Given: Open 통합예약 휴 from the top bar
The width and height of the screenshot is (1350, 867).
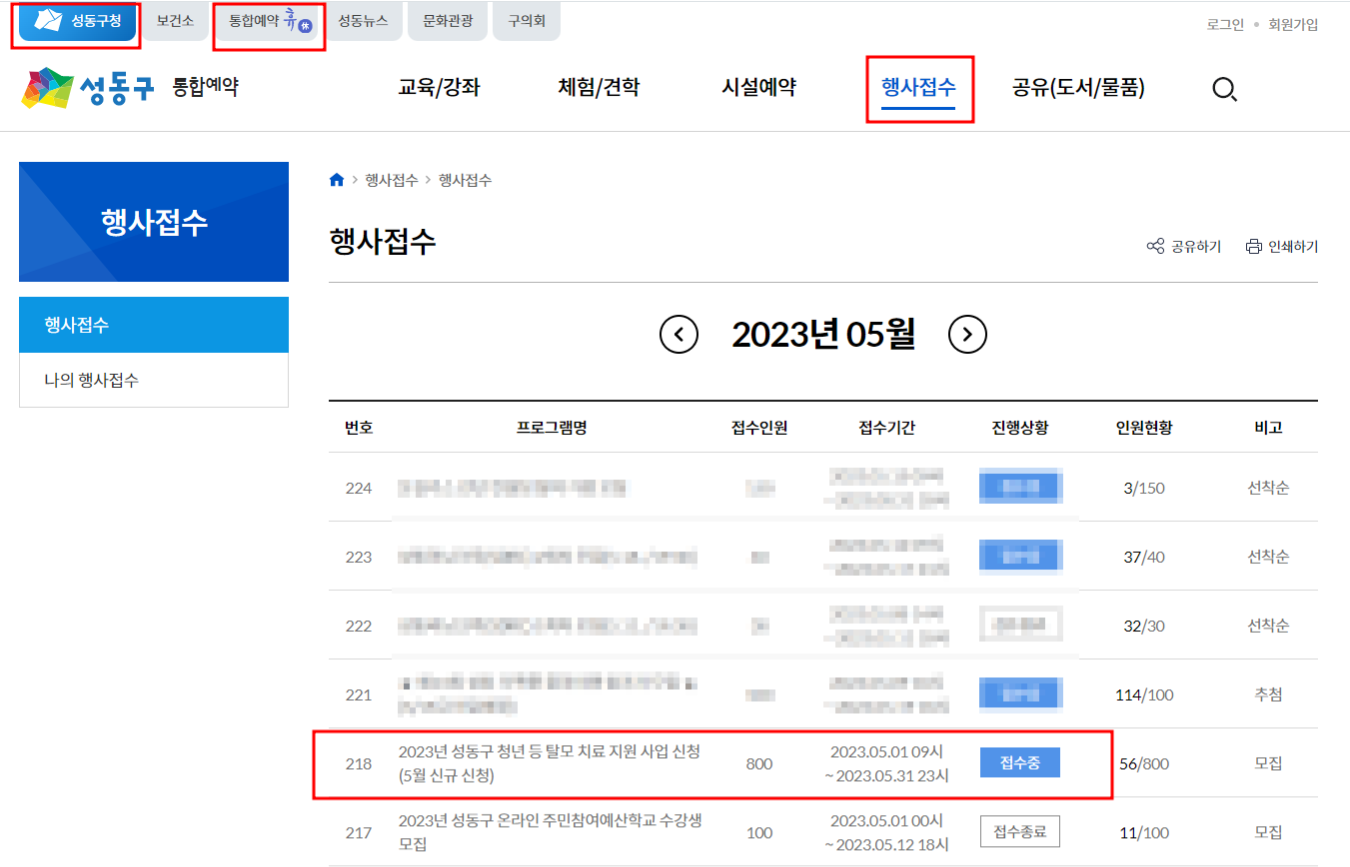Looking at the screenshot, I should (x=268, y=21).
